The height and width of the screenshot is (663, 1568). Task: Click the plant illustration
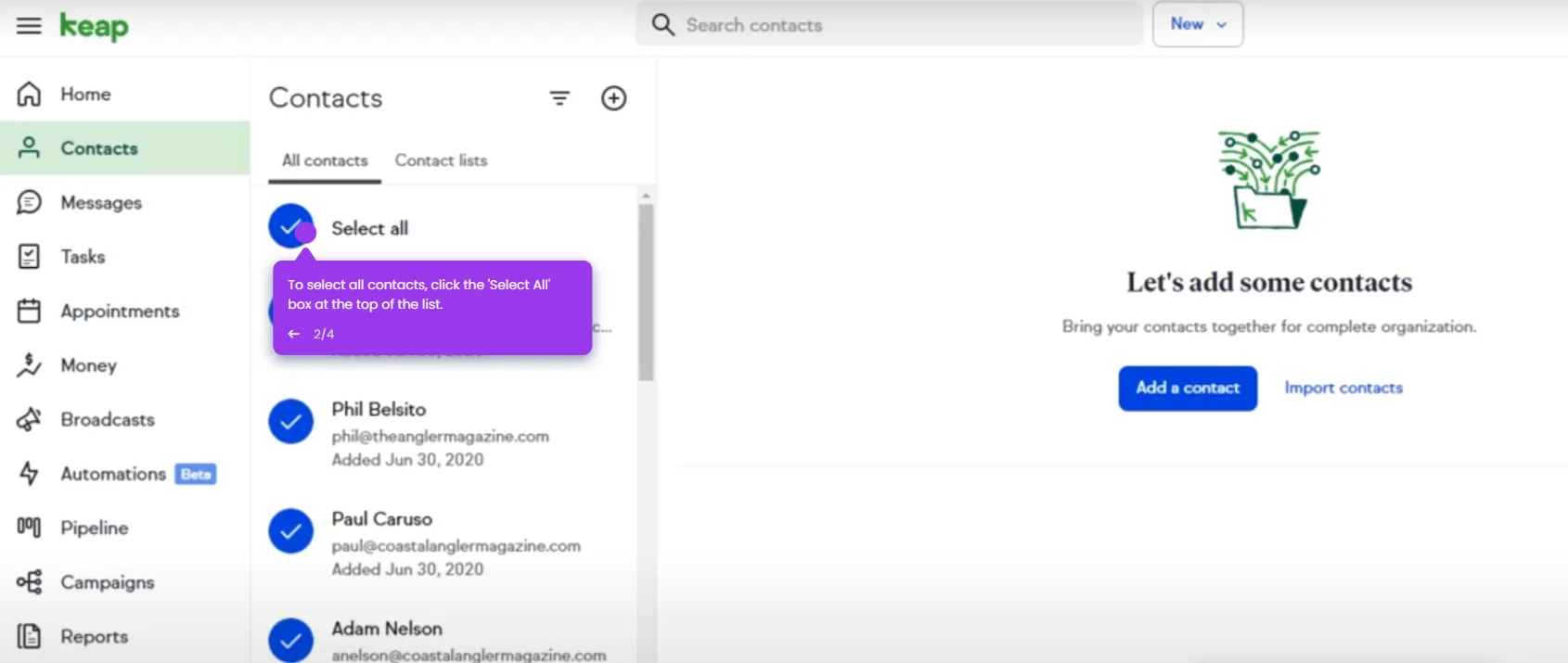[x=1269, y=180]
